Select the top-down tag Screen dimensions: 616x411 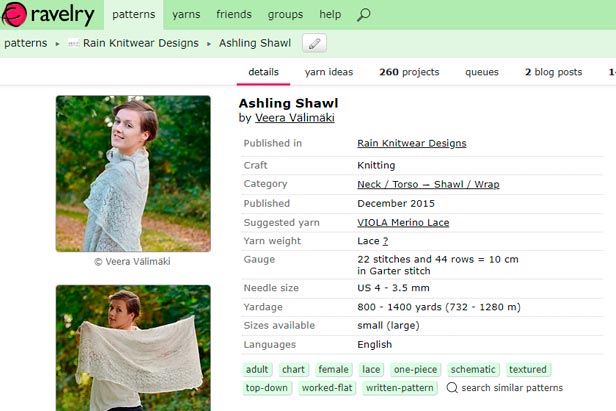point(266,388)
